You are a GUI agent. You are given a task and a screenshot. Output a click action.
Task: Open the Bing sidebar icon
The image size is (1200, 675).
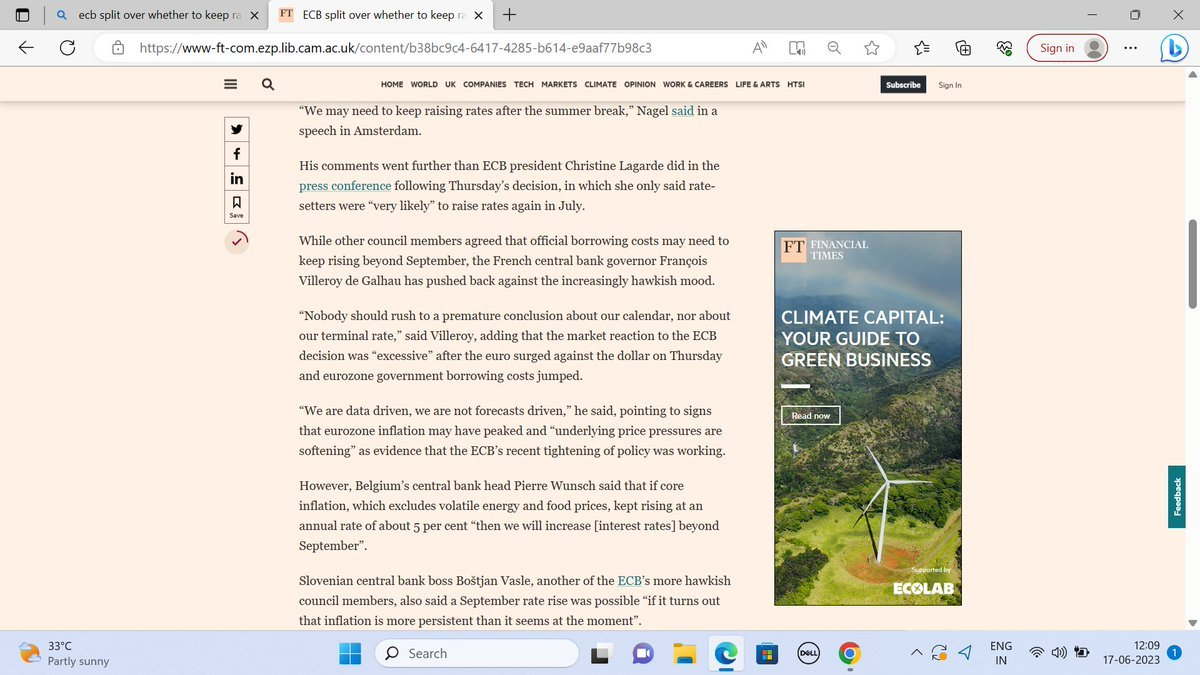tap(1173, 48)
